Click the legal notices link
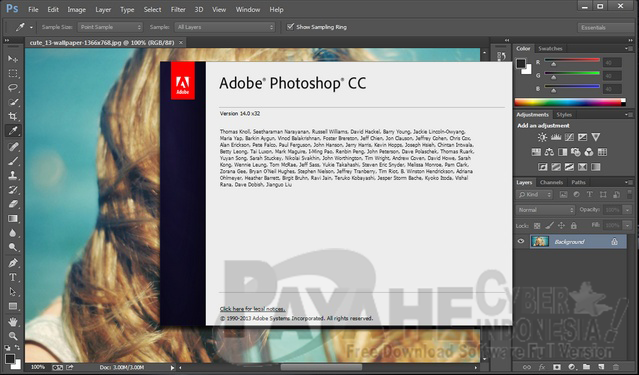This screenshot has width=639, height=375. point(252,309)
